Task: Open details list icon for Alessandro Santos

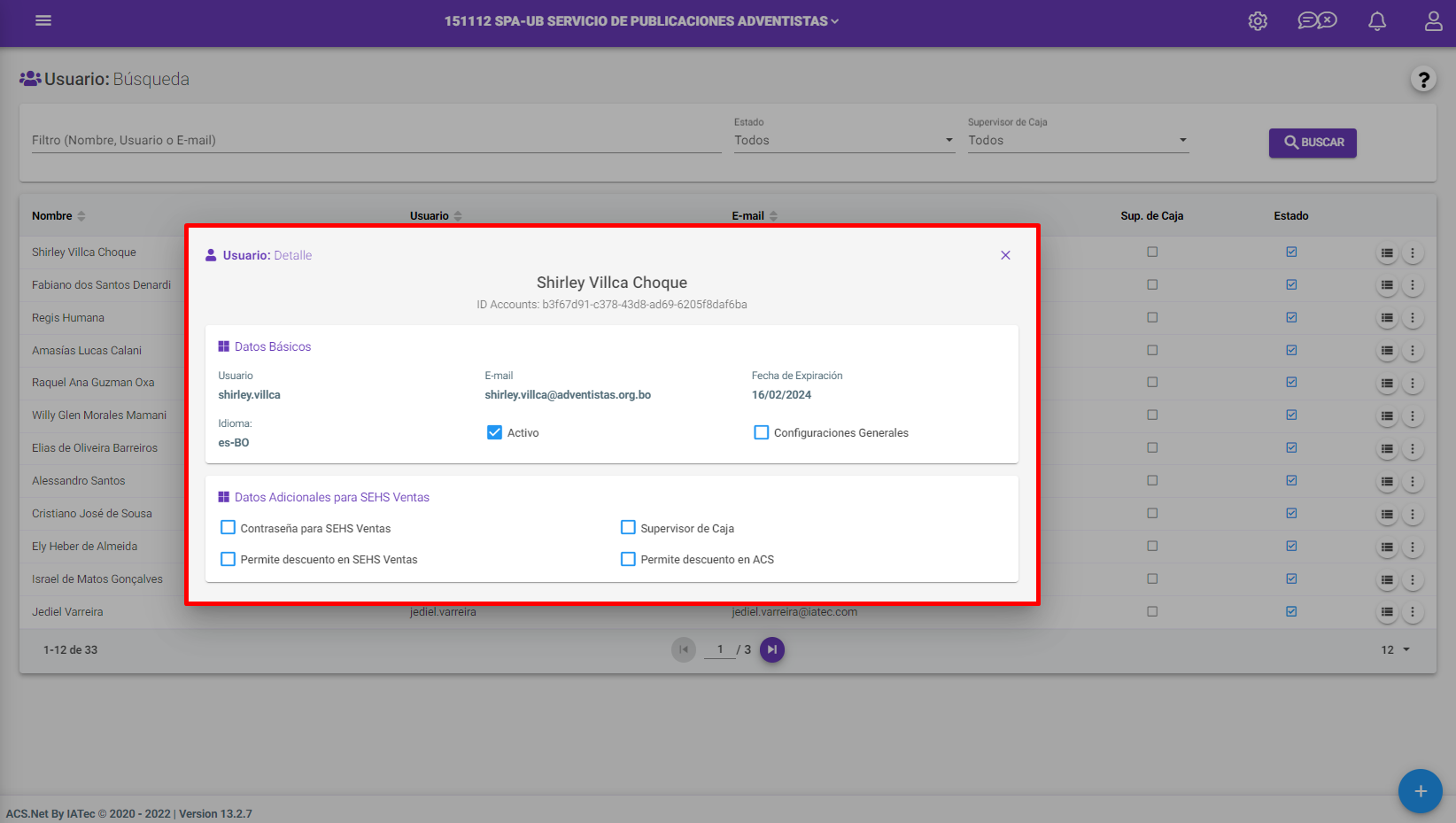Action: pyautogui.click(x=1387, y=482)
